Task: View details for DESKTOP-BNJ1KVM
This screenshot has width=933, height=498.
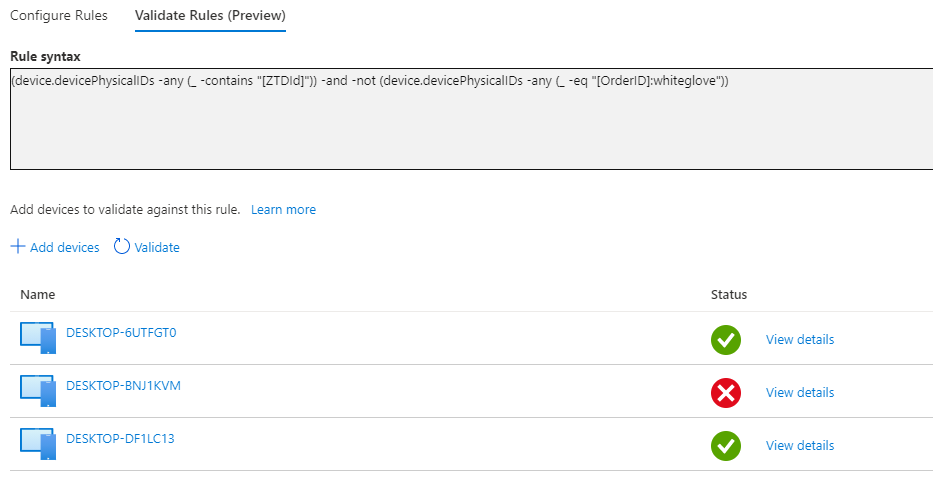Action: click(x=799, y=393)
